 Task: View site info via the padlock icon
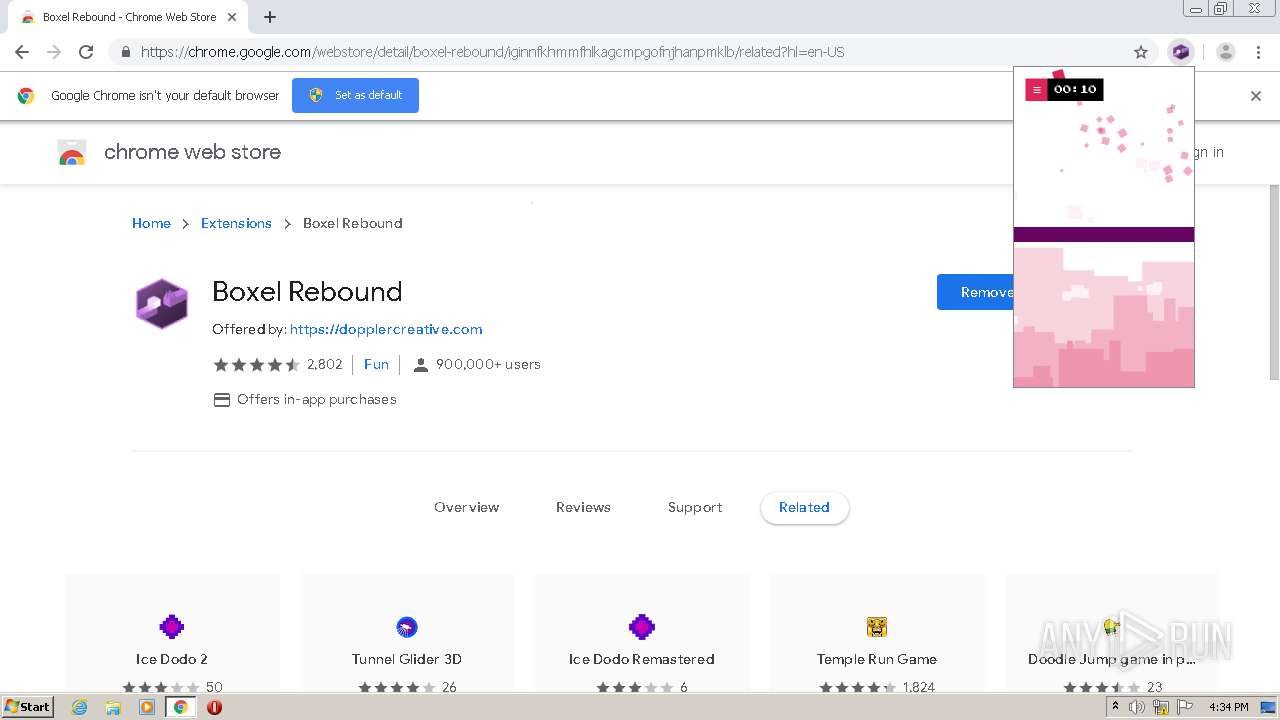click(125, 52)
